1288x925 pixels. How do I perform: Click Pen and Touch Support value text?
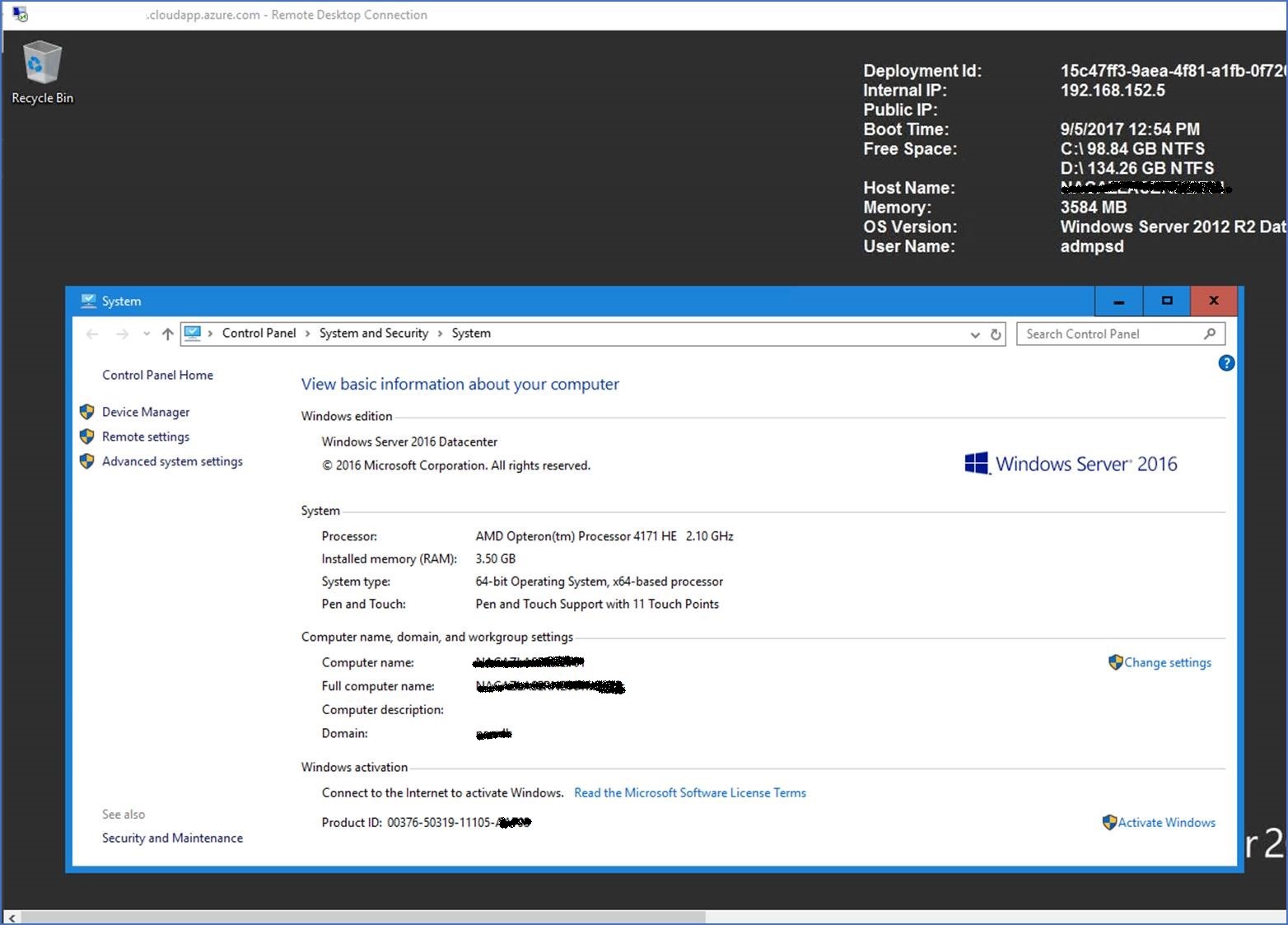[597, 604]
